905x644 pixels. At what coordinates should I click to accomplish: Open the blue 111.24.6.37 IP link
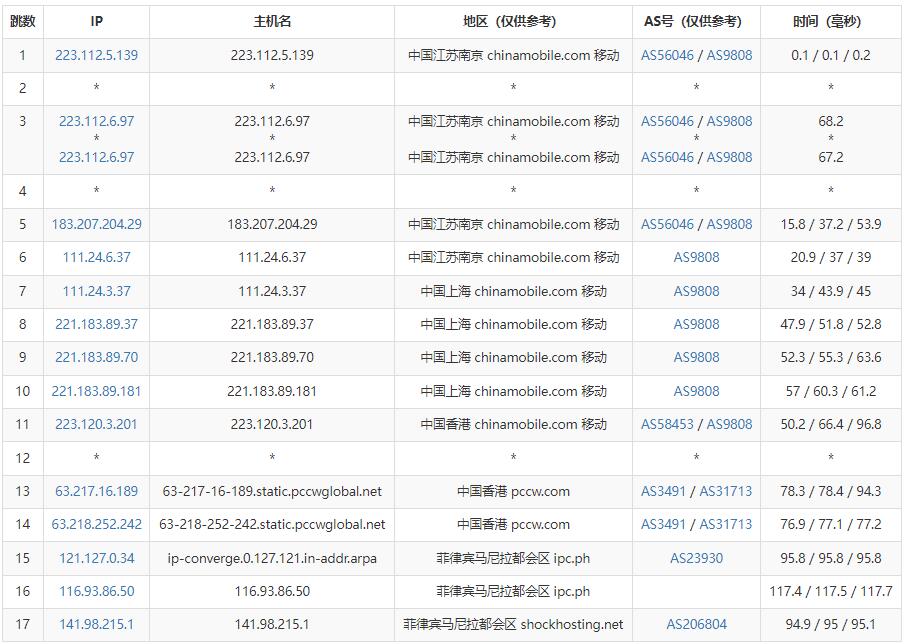96,257
